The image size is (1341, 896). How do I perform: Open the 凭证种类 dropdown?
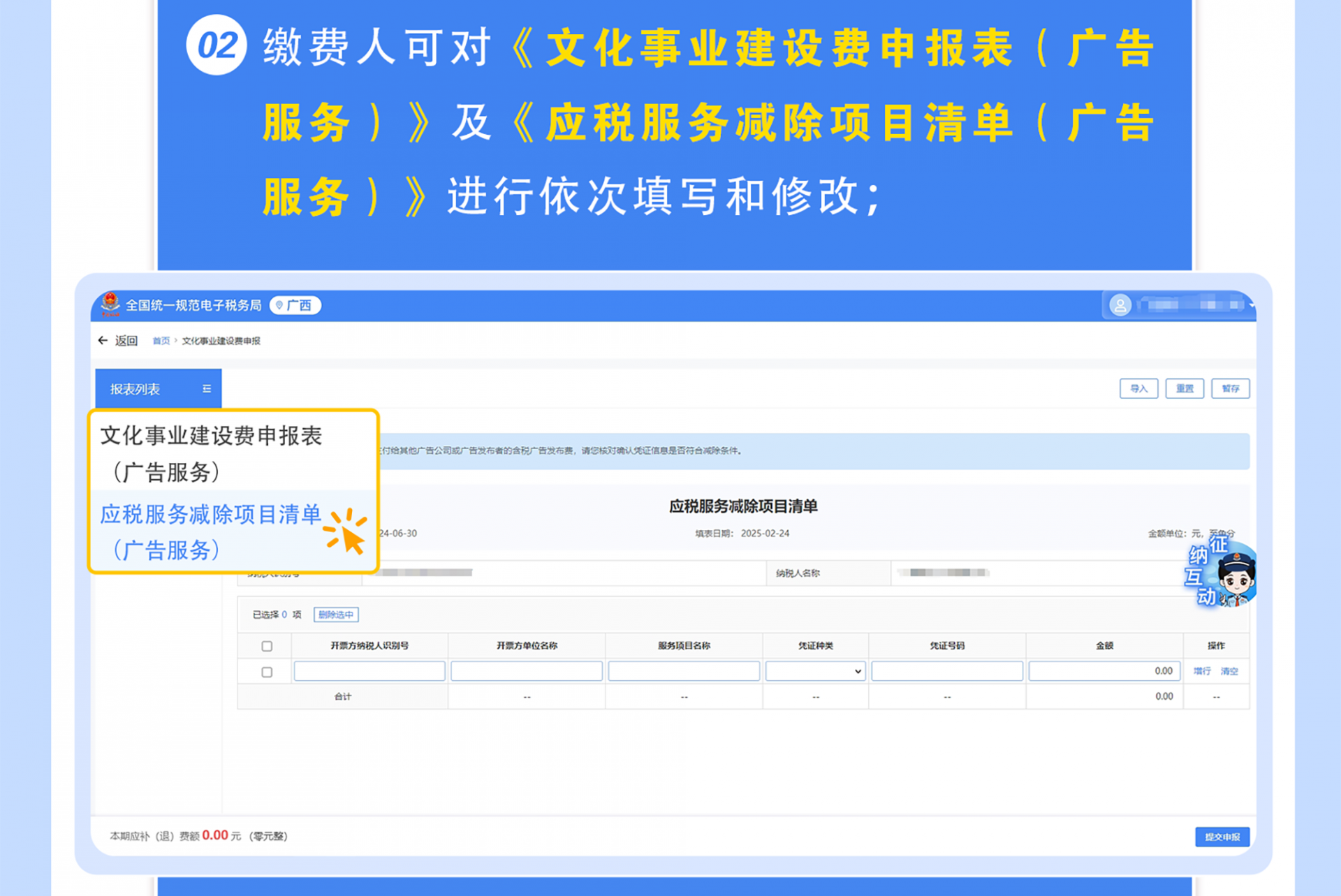pyautogui.click(x=815, y=671)
